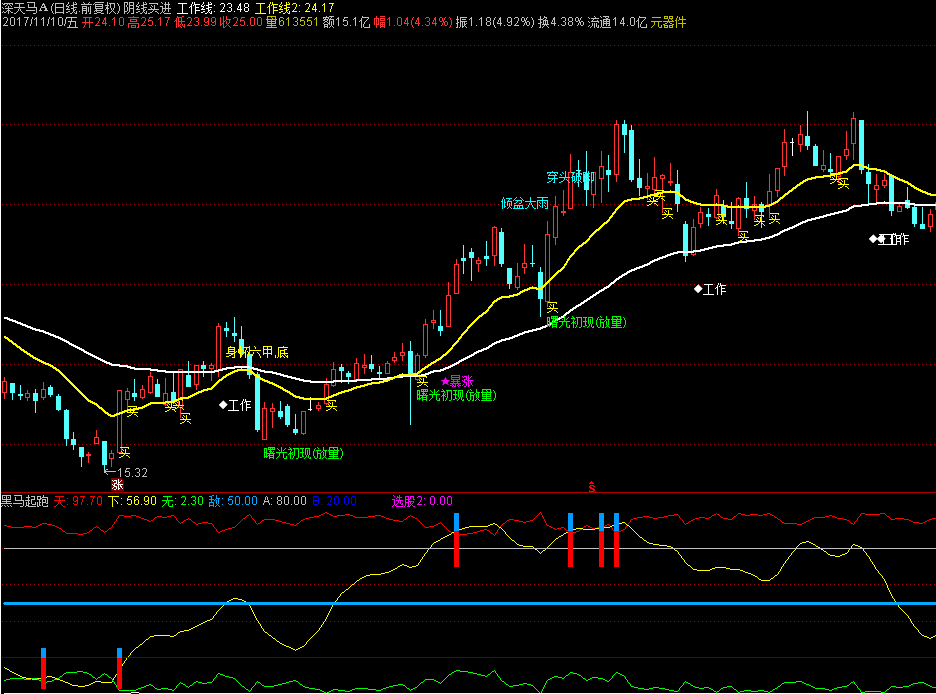Click the date 2017/11/10/五

[40, 23]
